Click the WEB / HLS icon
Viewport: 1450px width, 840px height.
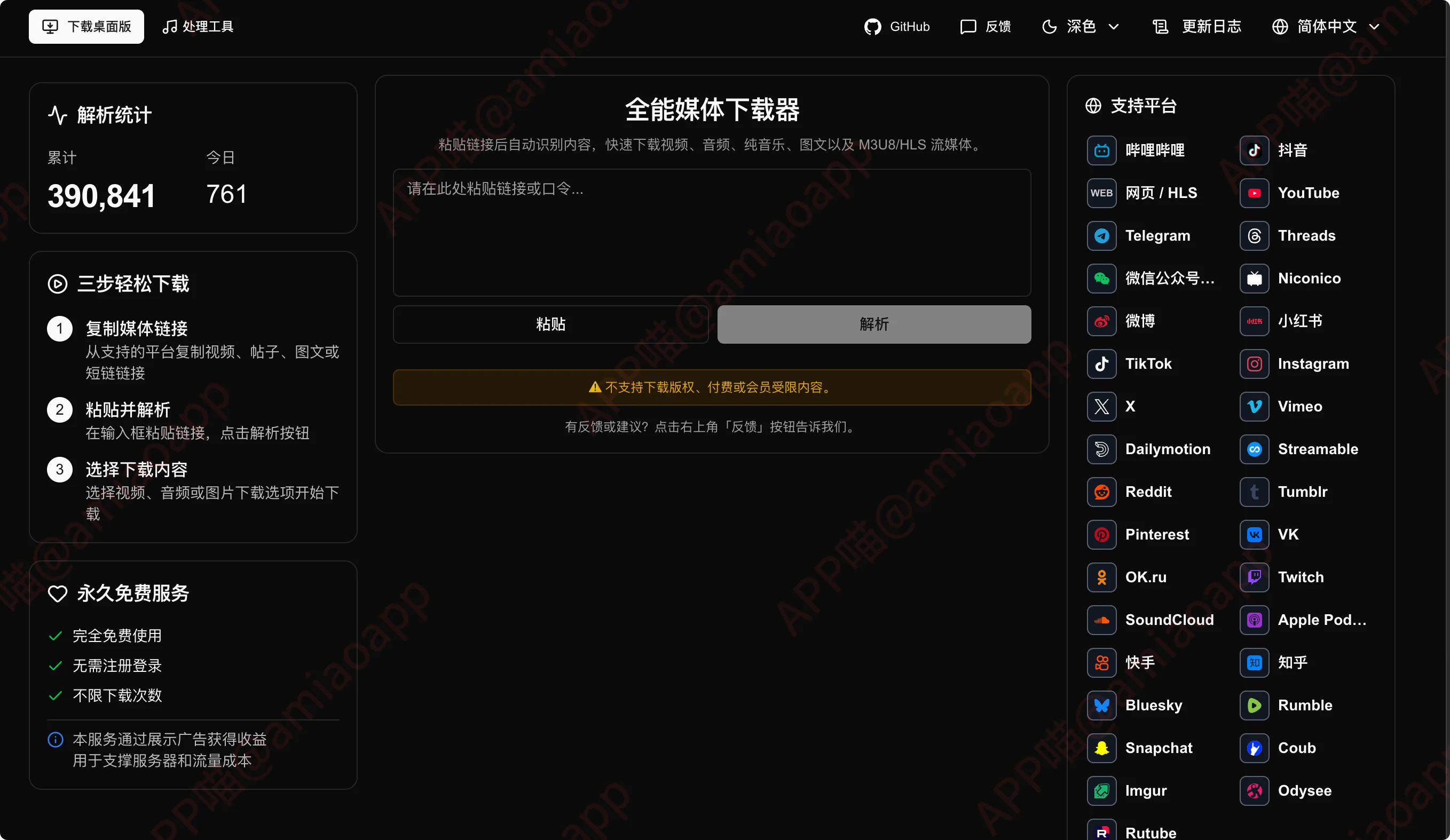pyautogui.click(x=1101, y=193)
